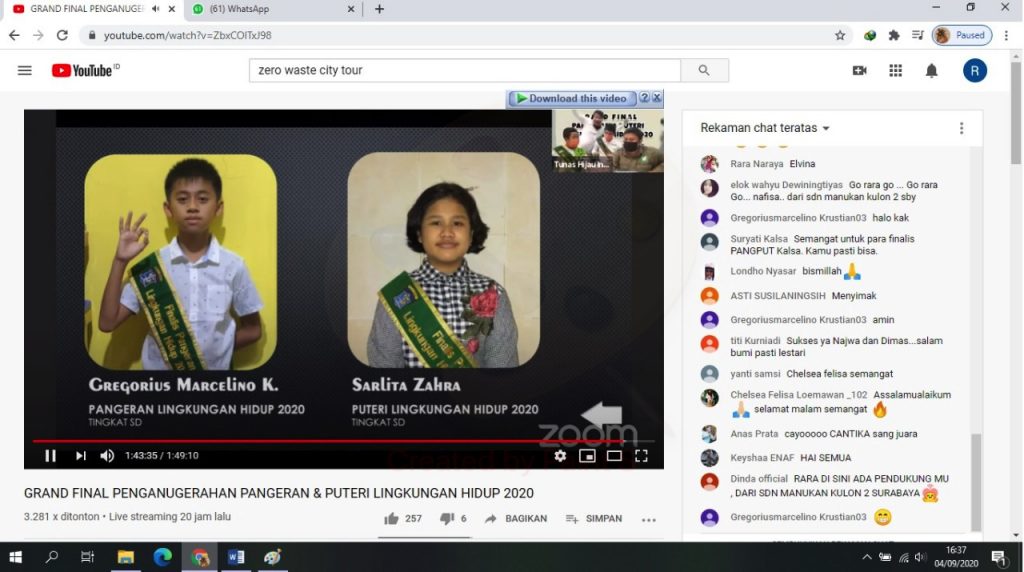Image resolution: width=1024 pixels, height=572 pixels.
Task: Click the search magnifier button
Action: coord(704,71)
